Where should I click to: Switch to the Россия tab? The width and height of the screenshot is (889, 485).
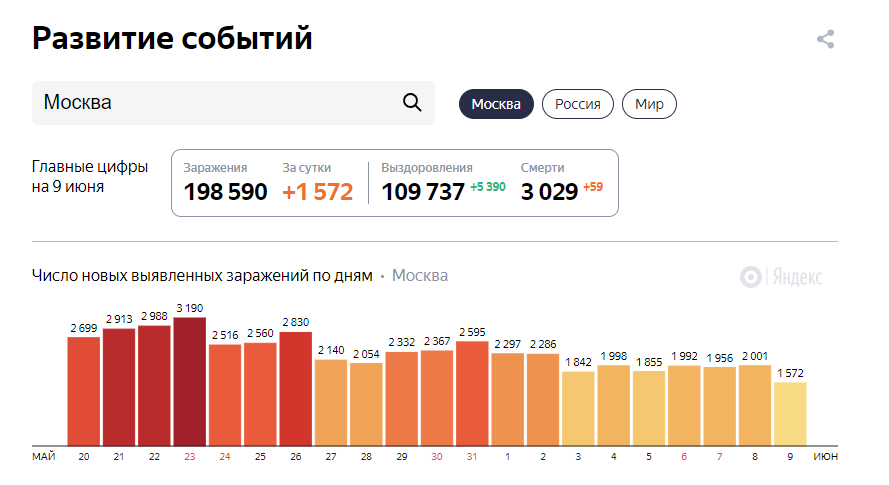coord(578,104)
